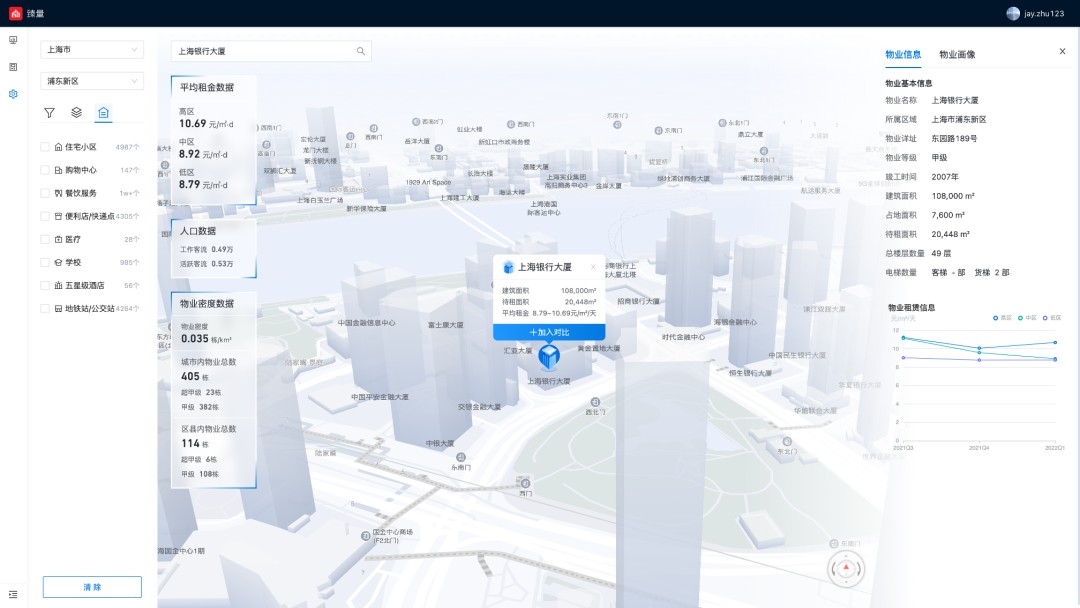Click the 时代金融中心 map label

(683, 337)
